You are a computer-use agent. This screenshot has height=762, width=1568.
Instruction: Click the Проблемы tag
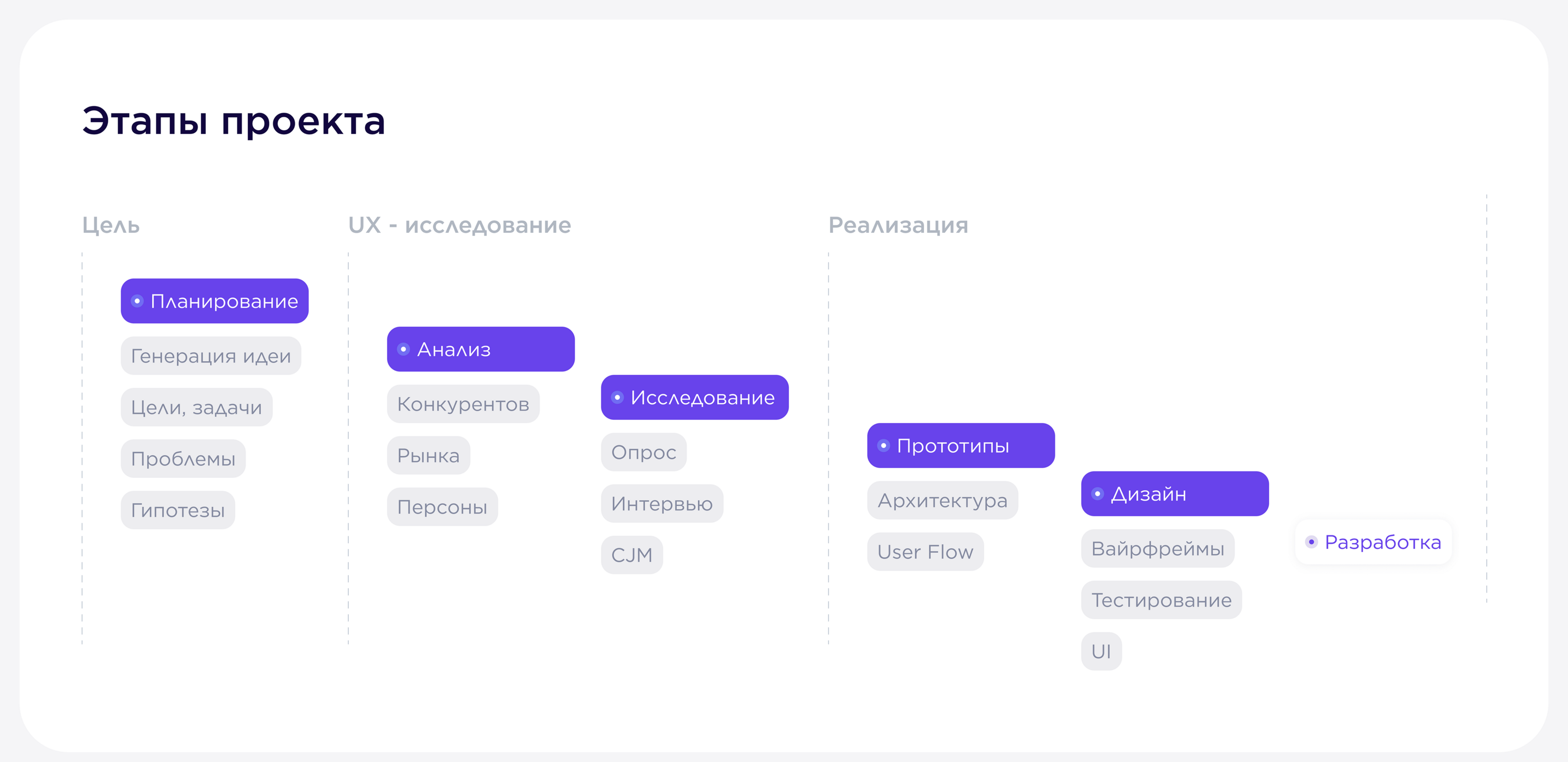183,459
